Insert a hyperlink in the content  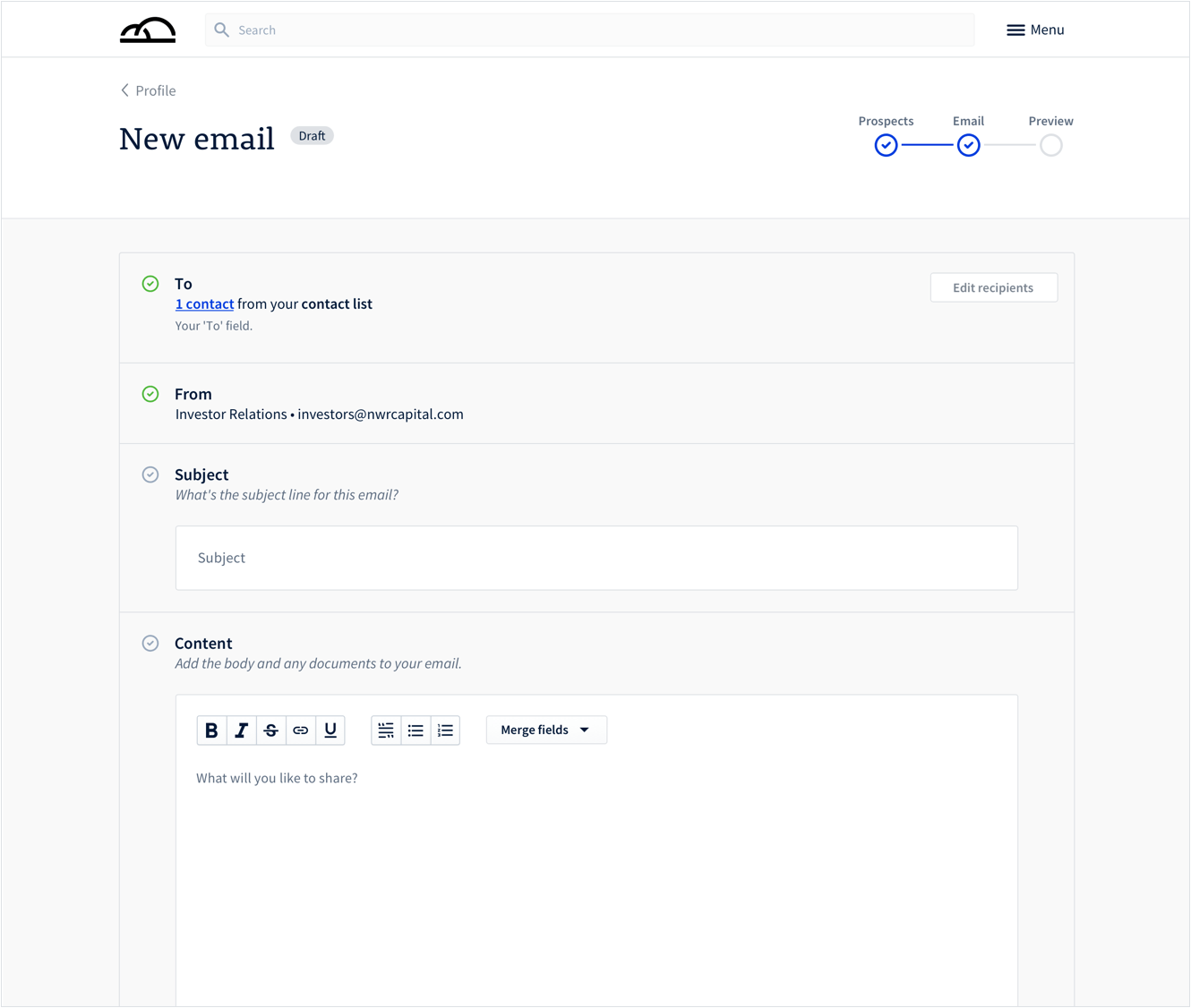click(x=301, y=730)
